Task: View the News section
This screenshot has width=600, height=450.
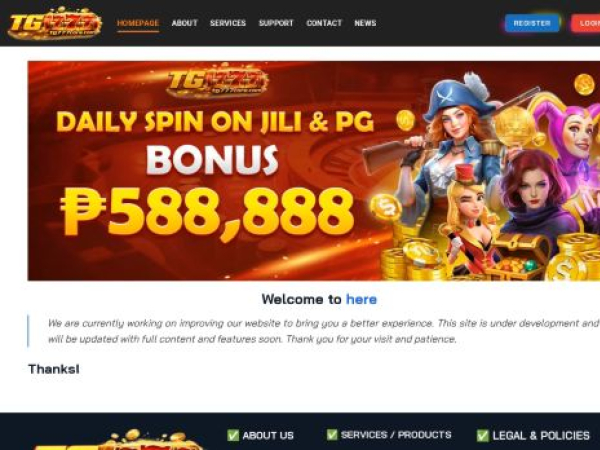Action: [365, 23]
